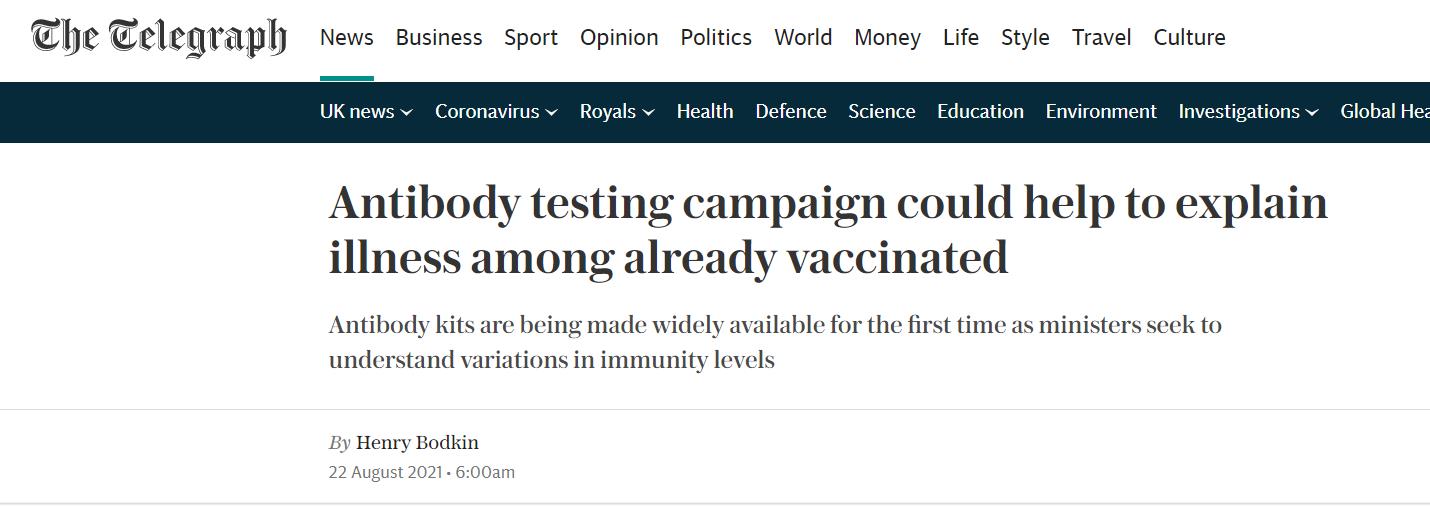1430x506 pixels.
Task: Select Opinion in top navigation
Action: tap(619, 38)
